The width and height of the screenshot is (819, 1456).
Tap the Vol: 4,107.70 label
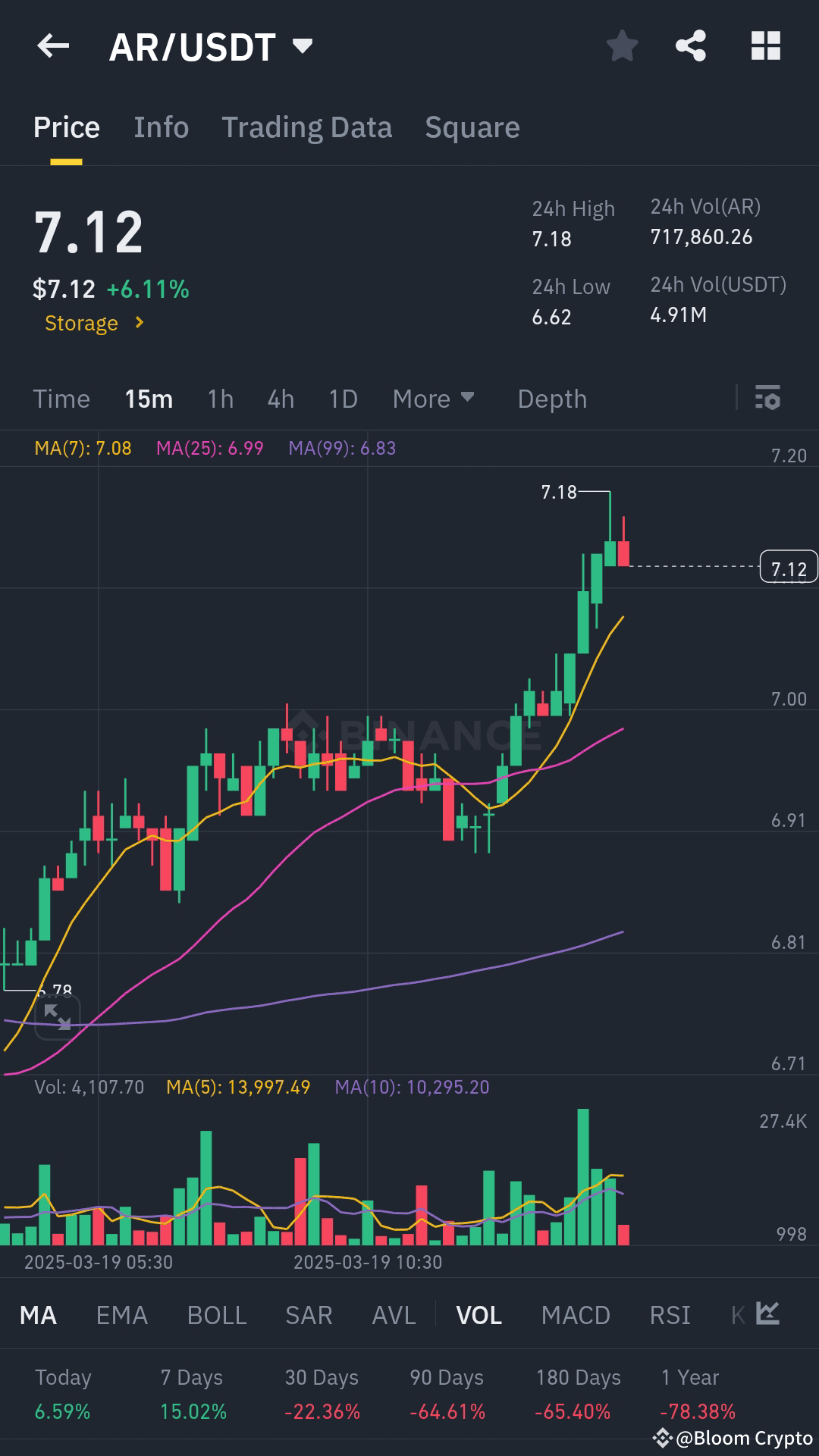pyautogui.click(x=89, y=1087)
